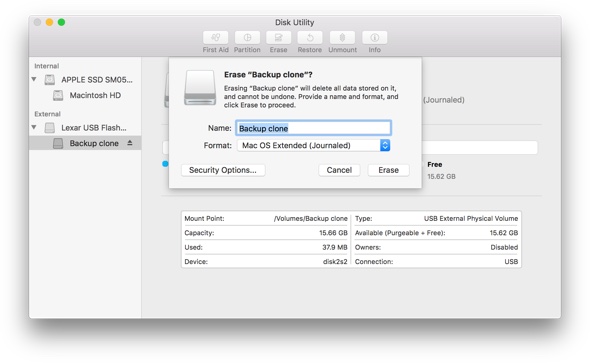Open the Info toolbar icon

374,38
